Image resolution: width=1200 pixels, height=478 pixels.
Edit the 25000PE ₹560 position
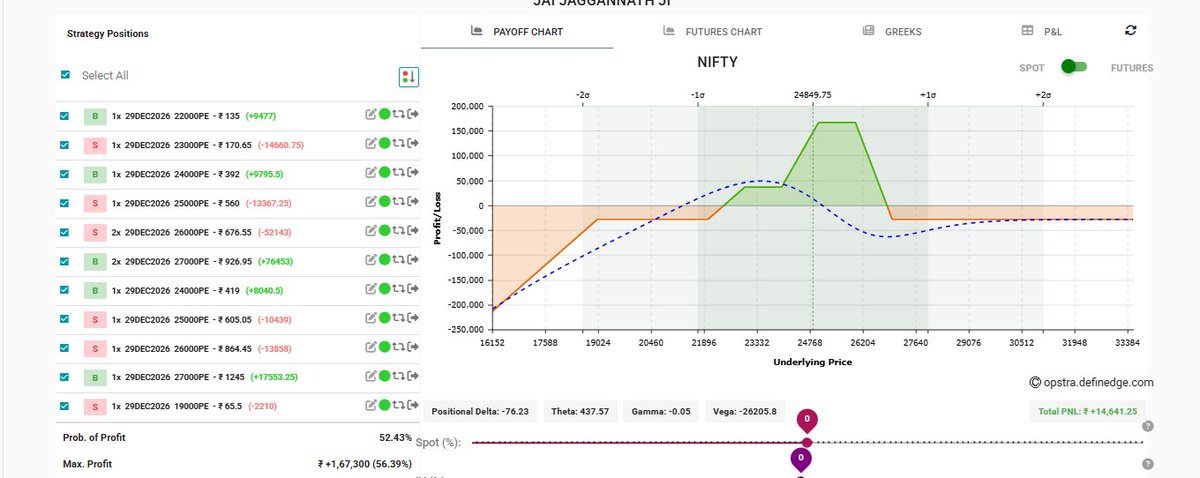(371, 203)
